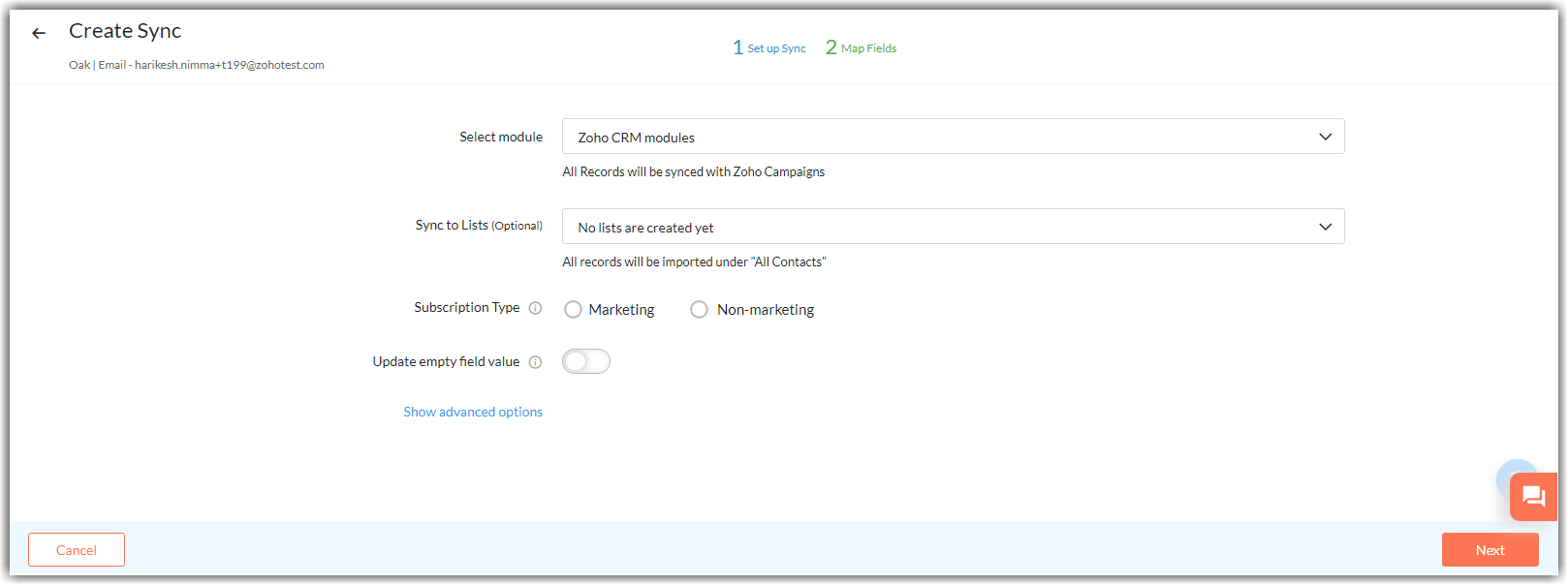Click the Cancel button
The width and height of the screenshot is (1568, 585).
[x=77, y=549]
